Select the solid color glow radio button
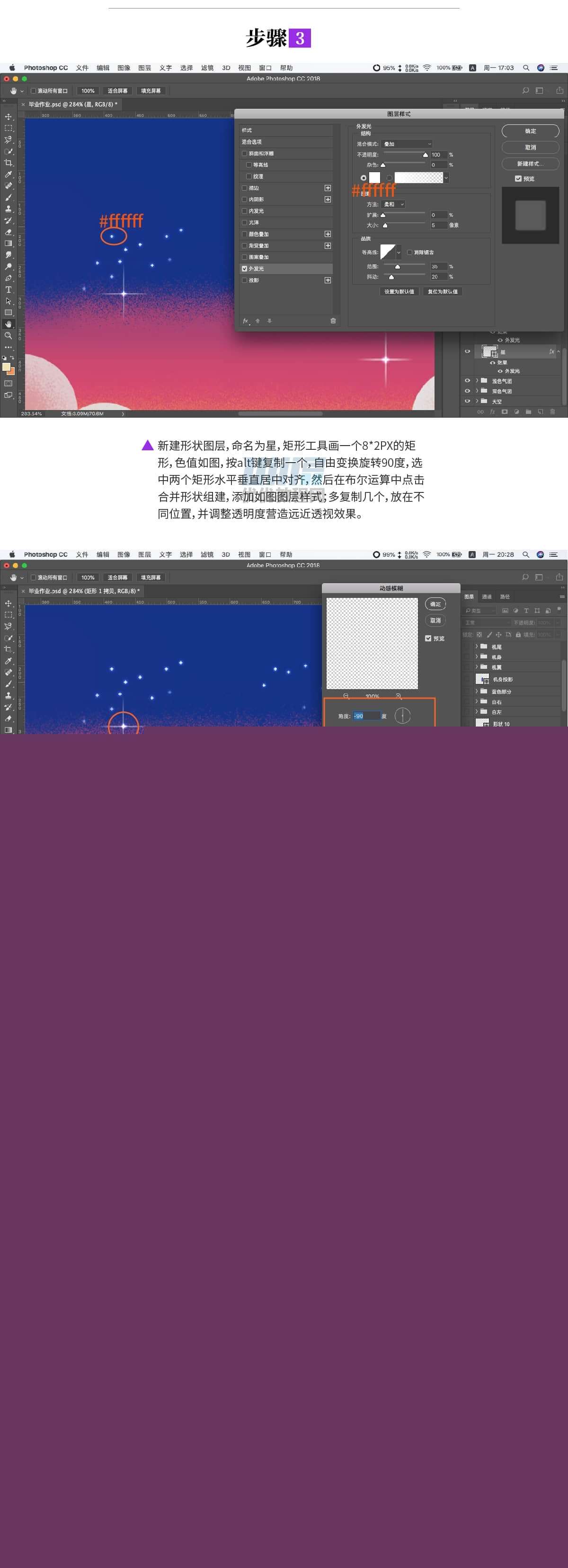Image resolution: width=568 pixels, height=1568 pixels. point(363,178)
